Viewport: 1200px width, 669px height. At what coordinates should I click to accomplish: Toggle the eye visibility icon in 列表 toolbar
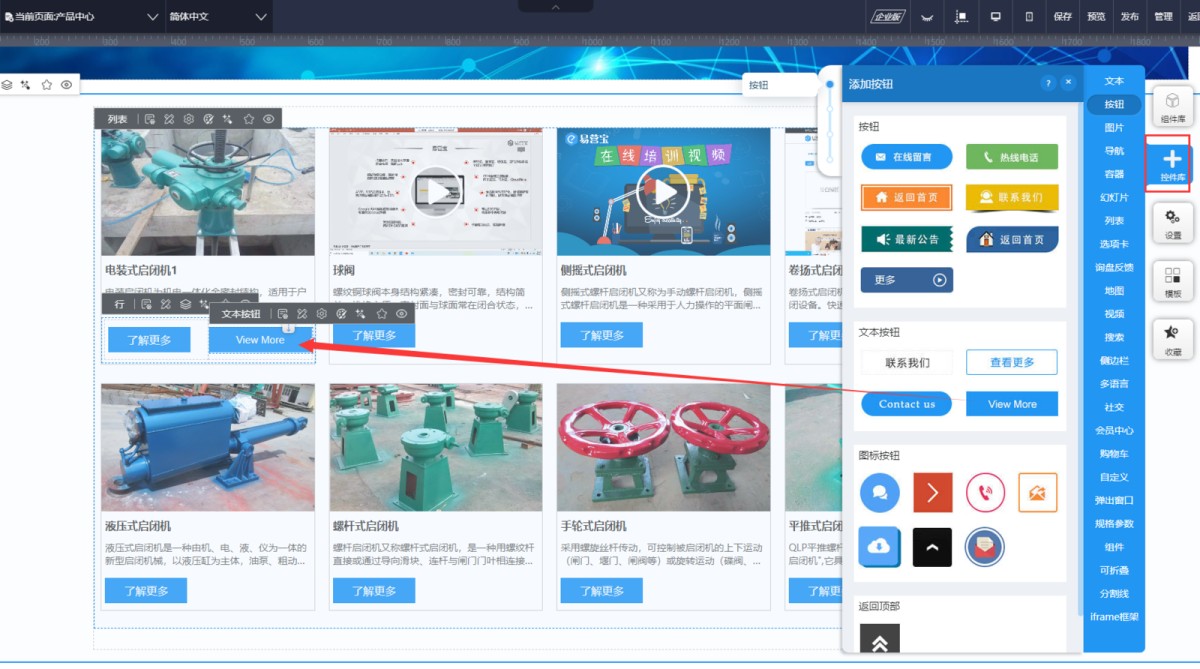coord(269,119)
